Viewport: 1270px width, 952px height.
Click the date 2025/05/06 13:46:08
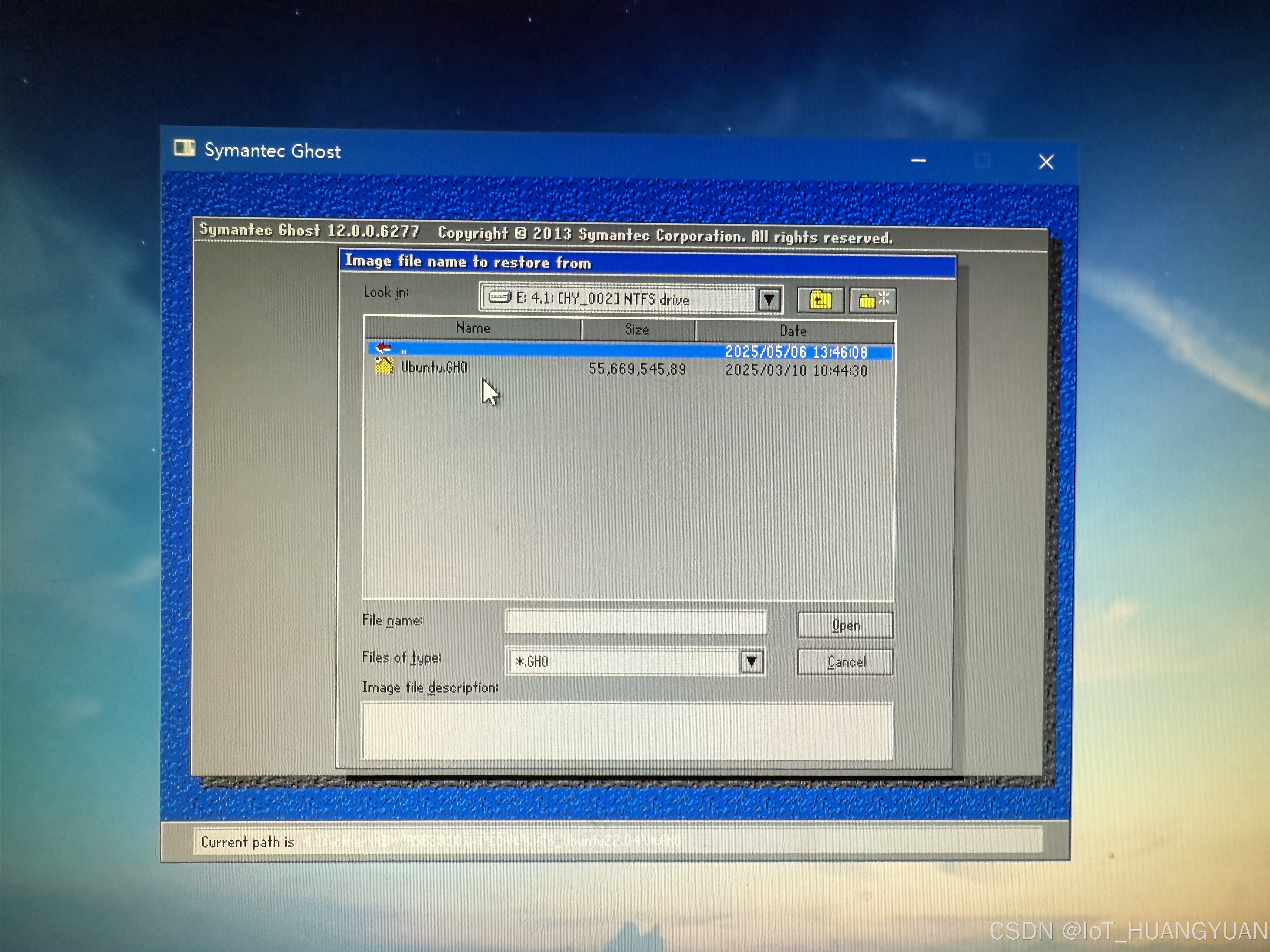pyautogui.click(x=796, y=352)
